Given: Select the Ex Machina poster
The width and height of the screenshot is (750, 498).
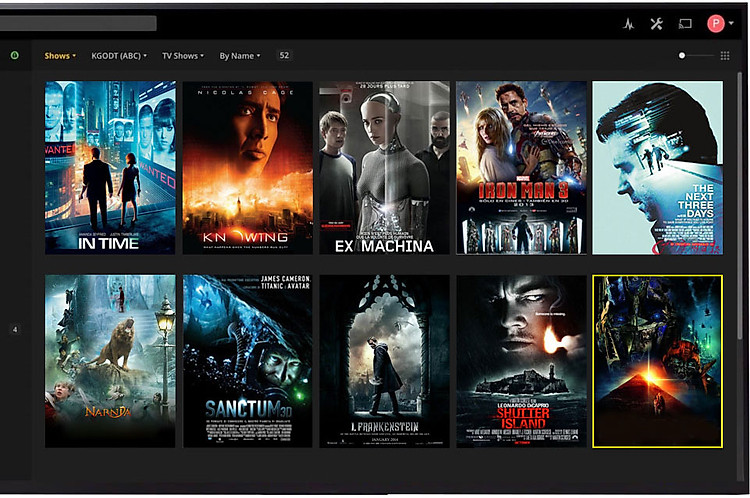Looking at the screenshot, I should coord(384,168).
